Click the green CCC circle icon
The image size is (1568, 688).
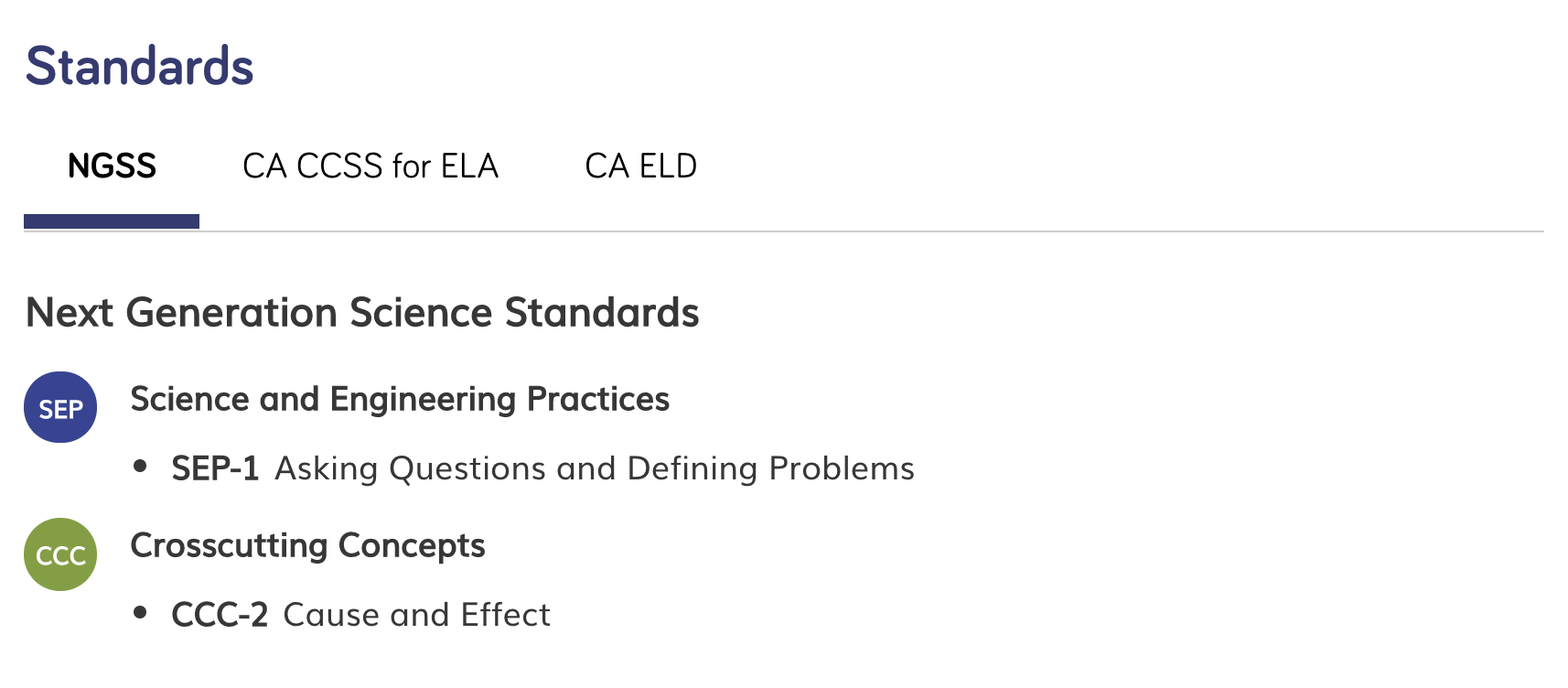(x=60, y=554)
